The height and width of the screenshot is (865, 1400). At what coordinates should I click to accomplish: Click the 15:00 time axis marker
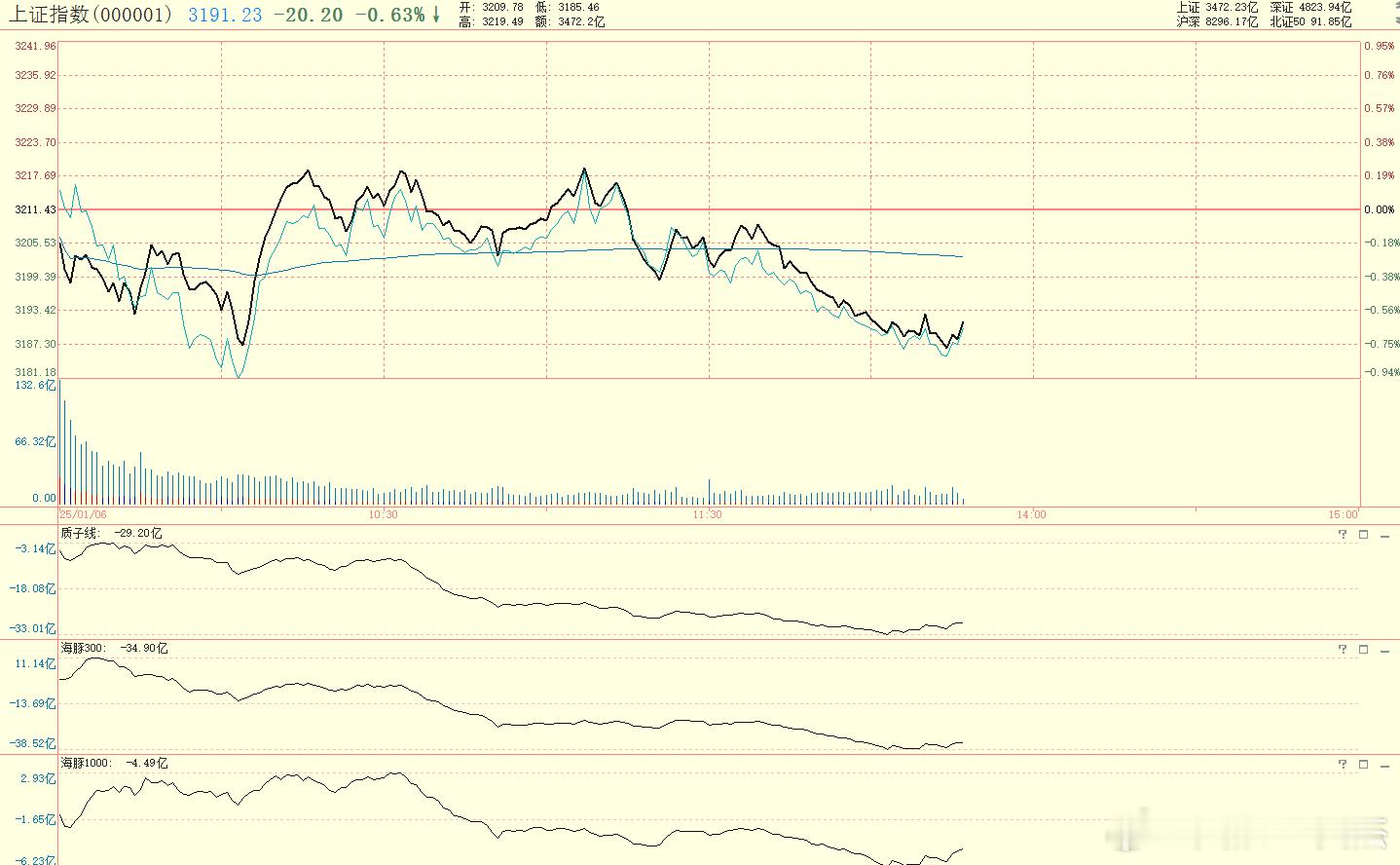coord(1342,513)
